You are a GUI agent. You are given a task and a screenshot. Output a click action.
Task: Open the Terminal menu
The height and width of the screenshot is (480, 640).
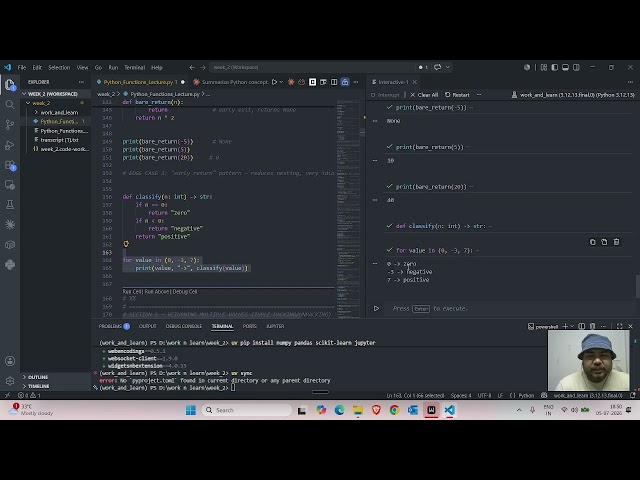(x=134, y=67)
